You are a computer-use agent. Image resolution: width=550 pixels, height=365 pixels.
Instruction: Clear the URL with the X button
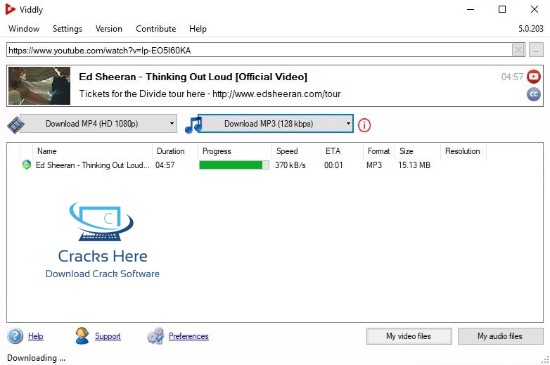[518, 50]
